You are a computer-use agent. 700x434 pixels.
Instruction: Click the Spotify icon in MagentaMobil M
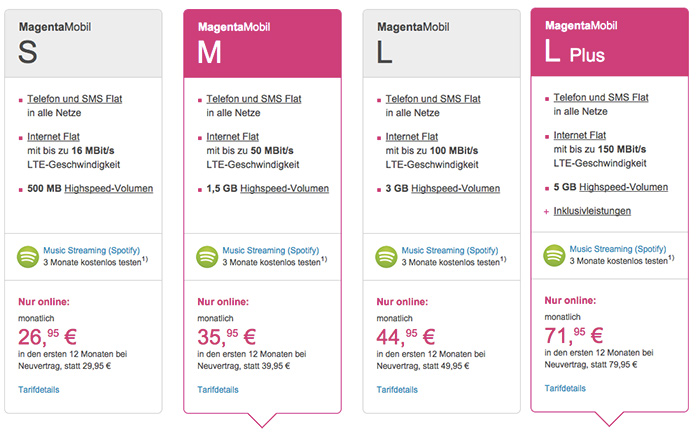coord(207,257)
